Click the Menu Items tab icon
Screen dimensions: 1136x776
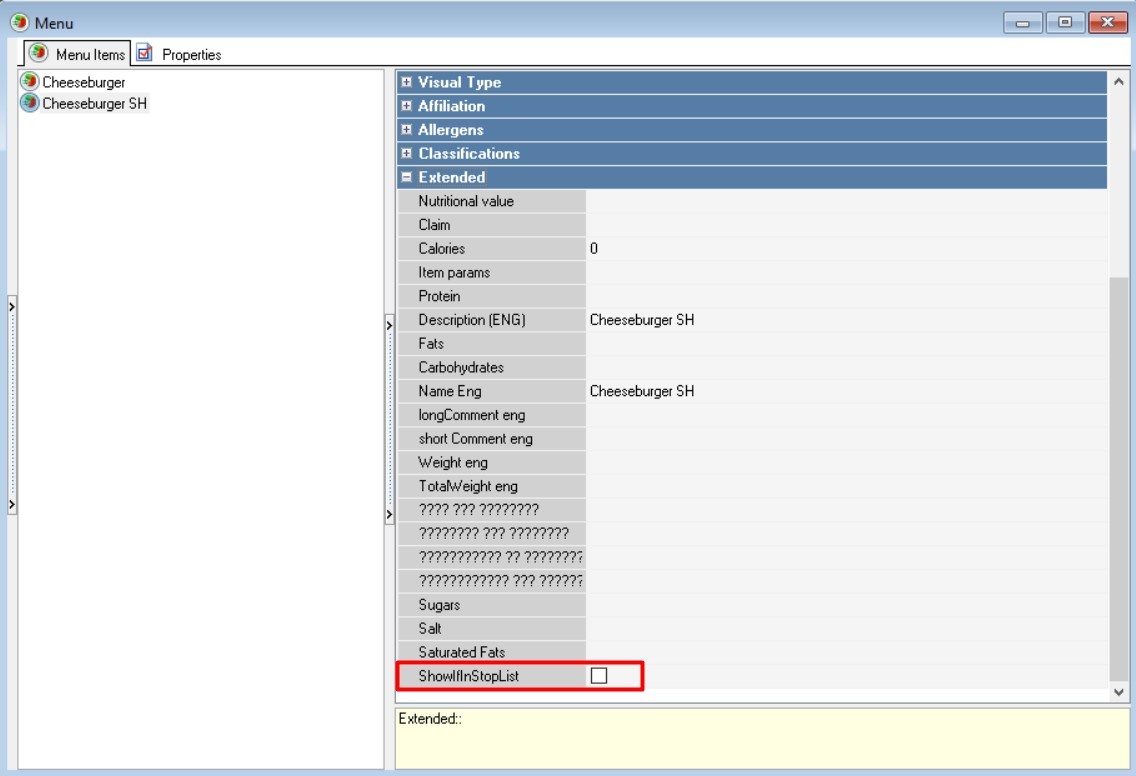(39, 53)
